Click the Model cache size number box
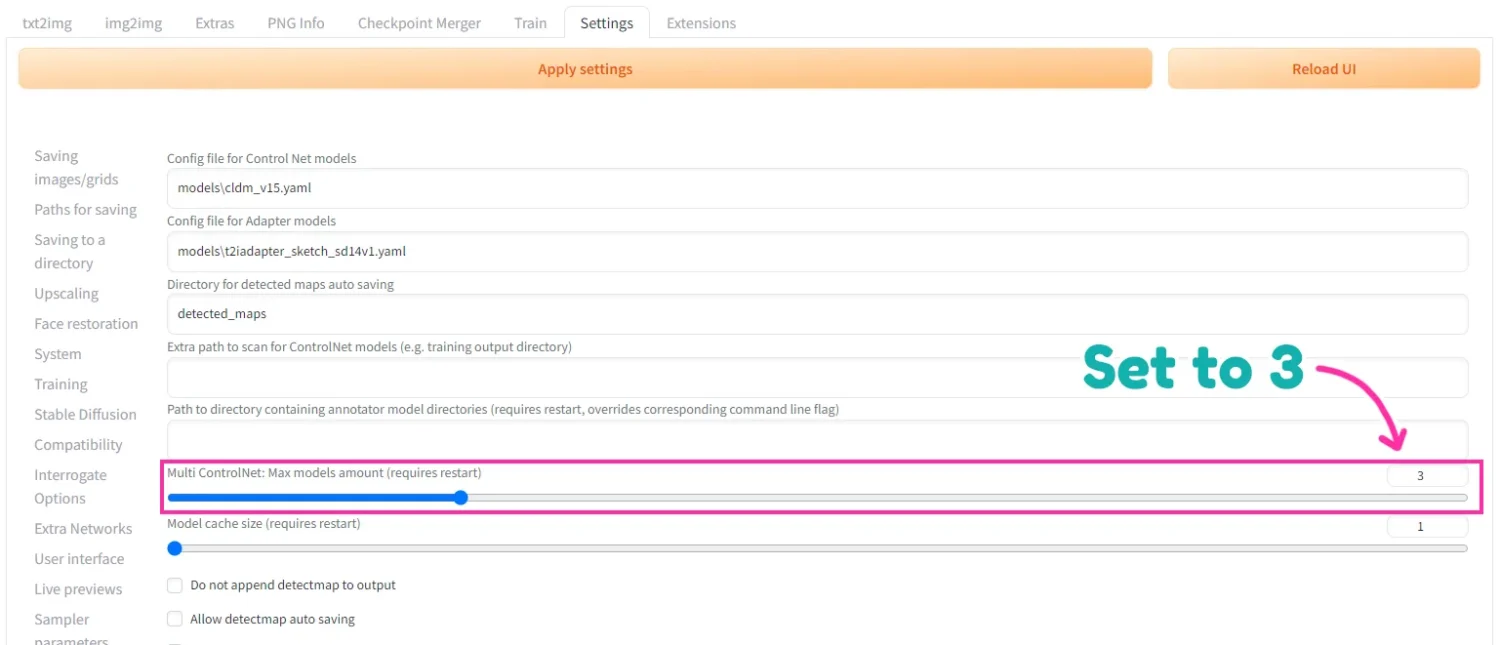The image size is (1500, 645). 1427,526
